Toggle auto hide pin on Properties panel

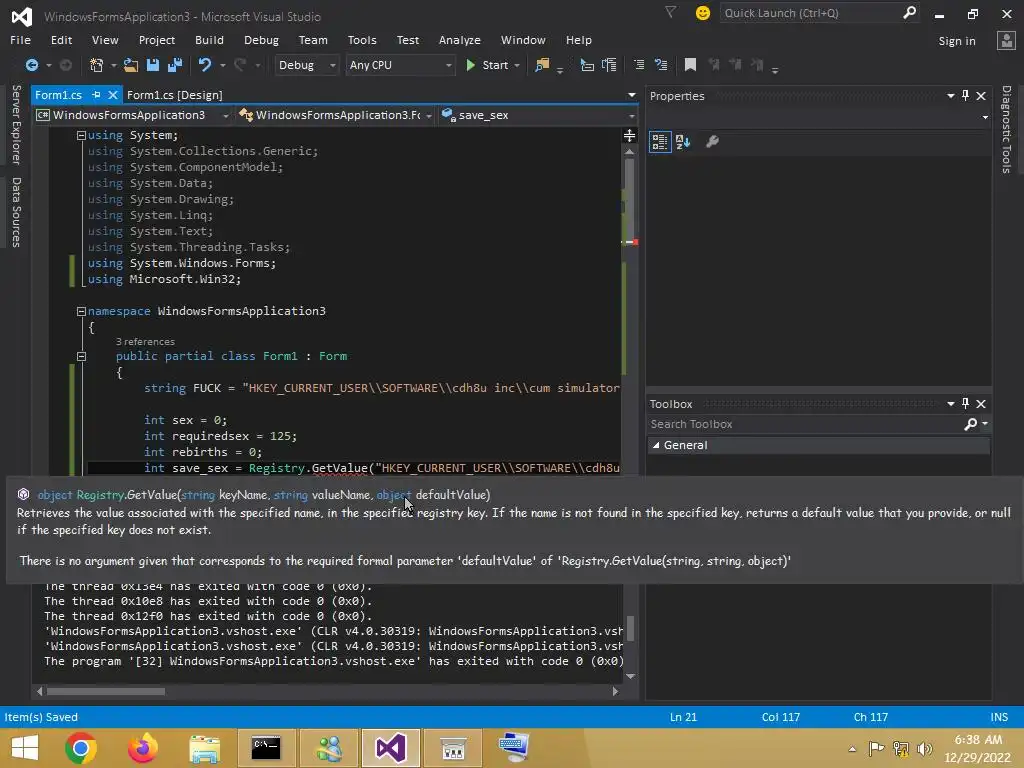[x=965, y=95]
